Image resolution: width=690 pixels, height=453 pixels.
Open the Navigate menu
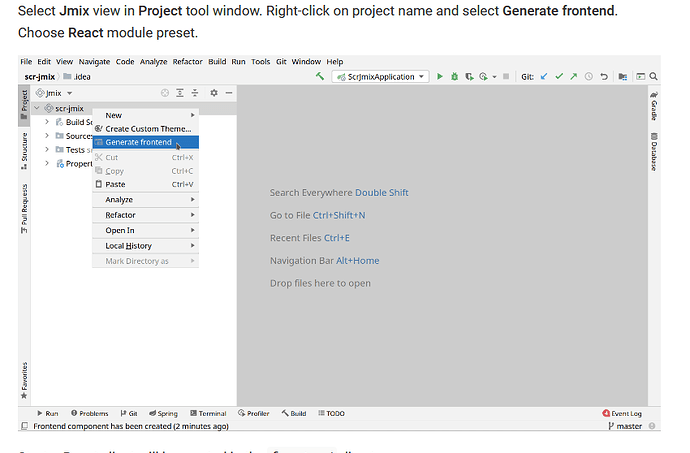[94, 62]
